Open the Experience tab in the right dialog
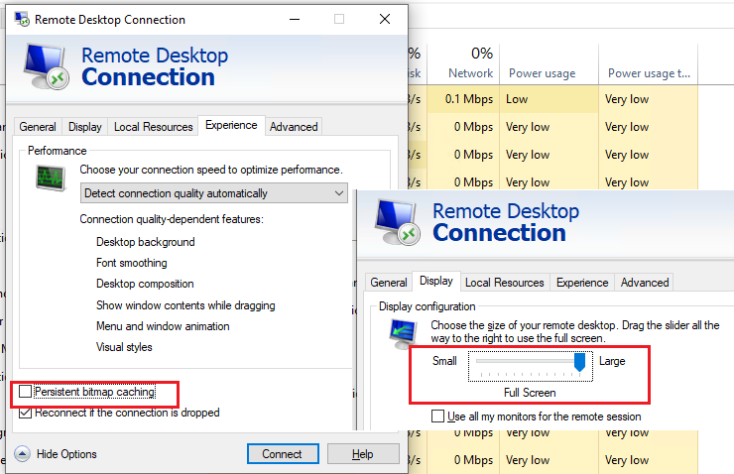The height and width of the screenshot is (474, 734). pos(582,283)
